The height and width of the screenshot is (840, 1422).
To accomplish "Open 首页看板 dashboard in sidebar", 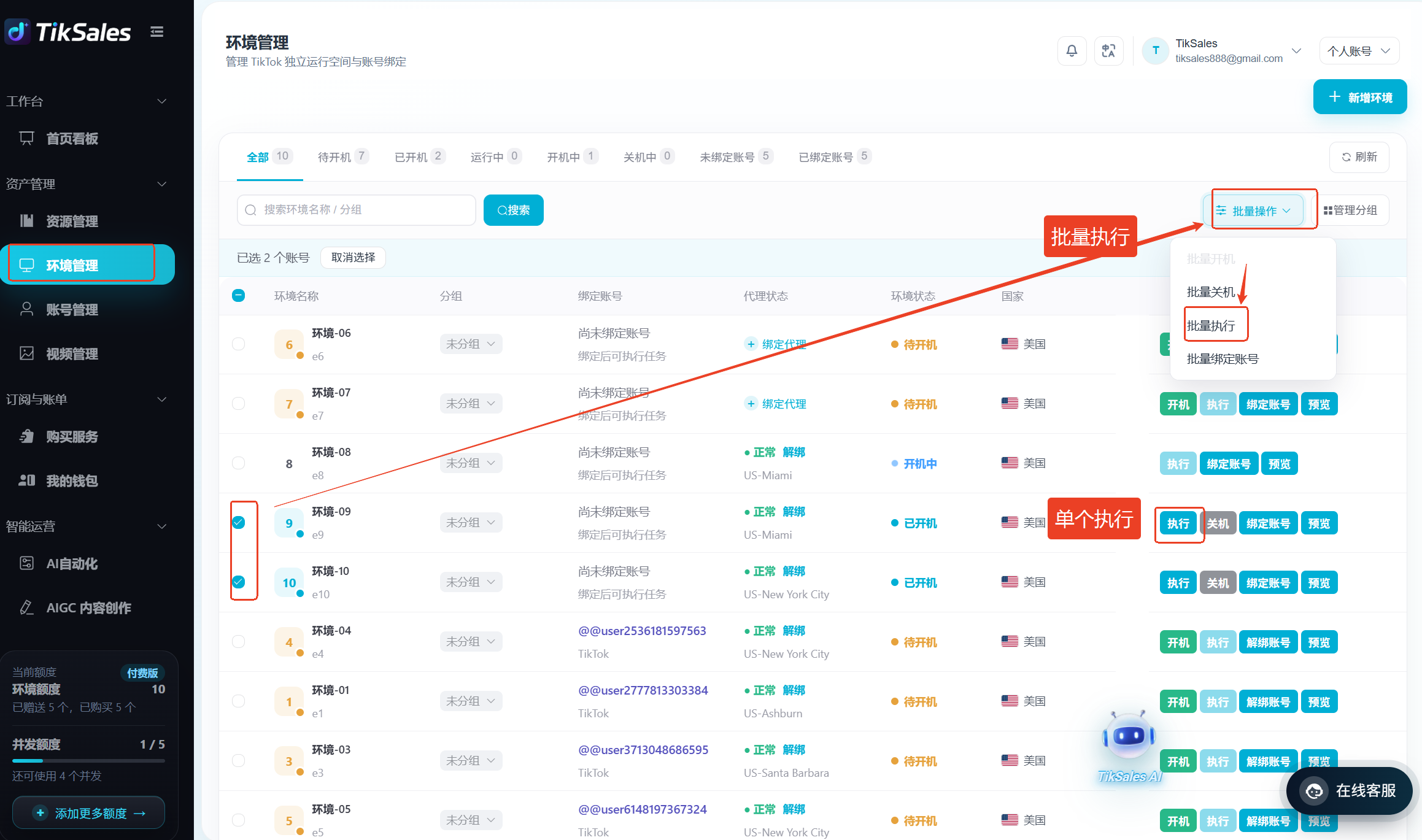I will 72,139.
